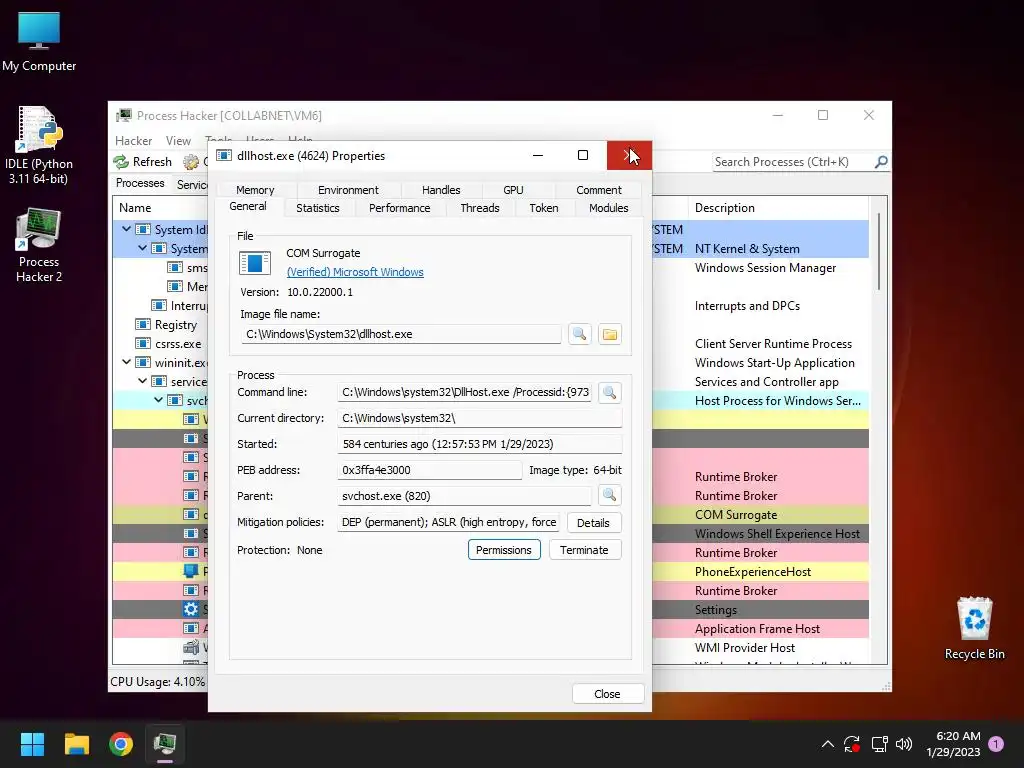Open the Hacker menu
Viewport: 1024px width, 768px height.
coord(133,141)
